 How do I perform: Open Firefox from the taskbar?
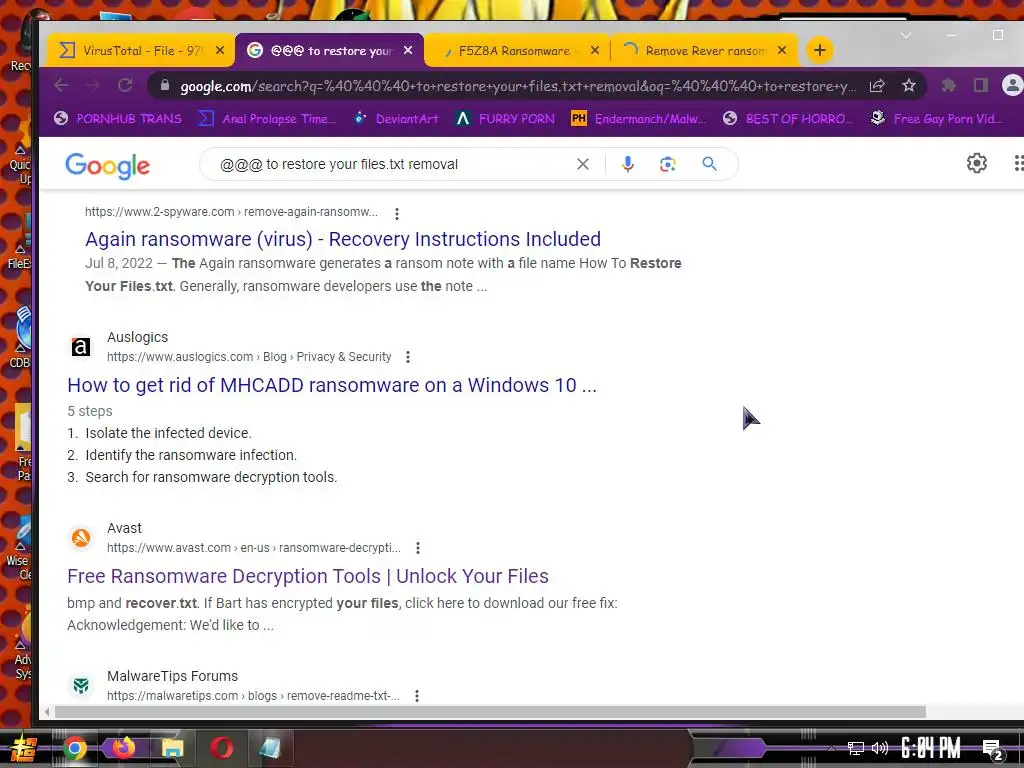123,748
